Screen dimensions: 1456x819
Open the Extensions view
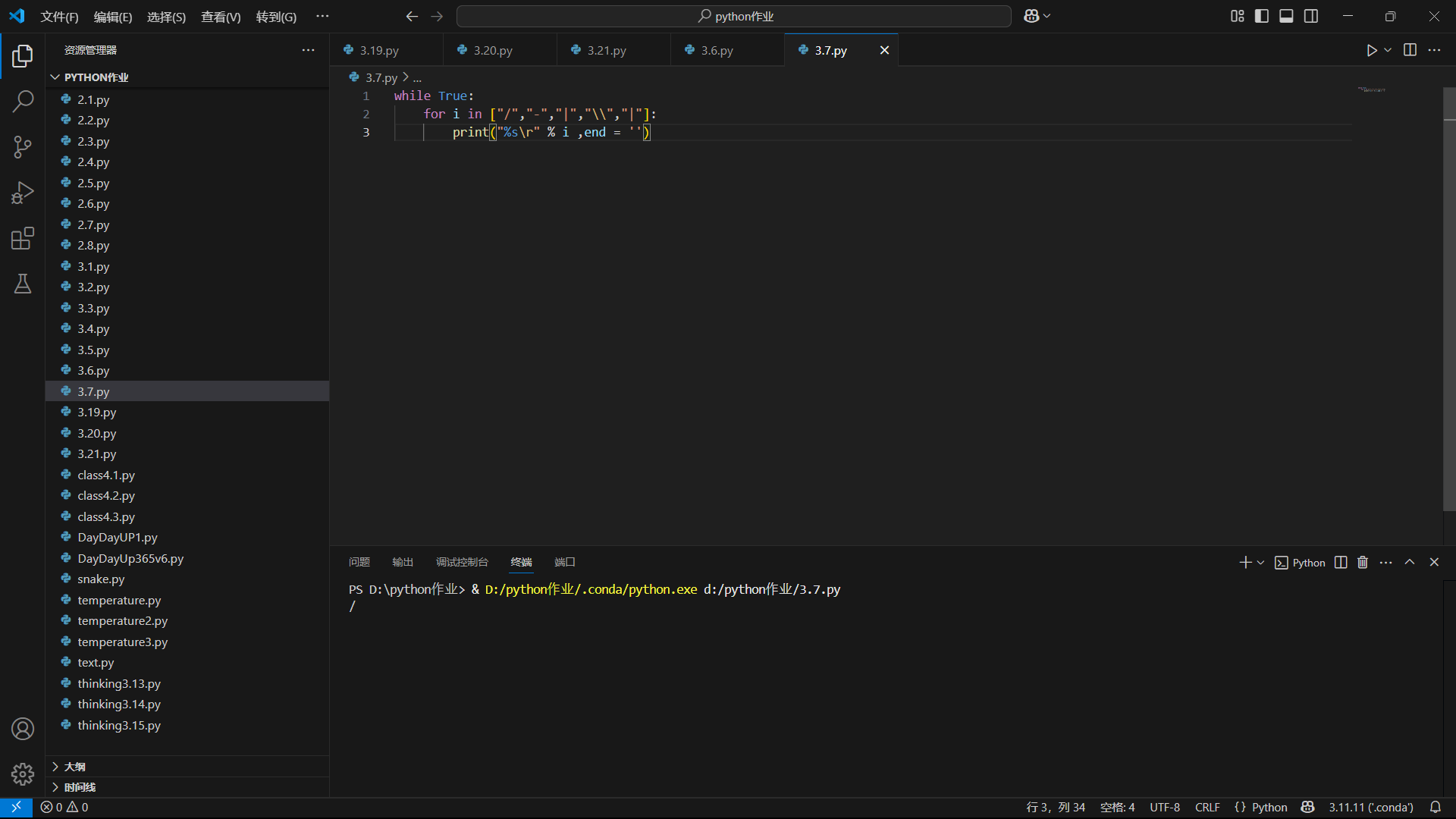click(x=23, y=238)
